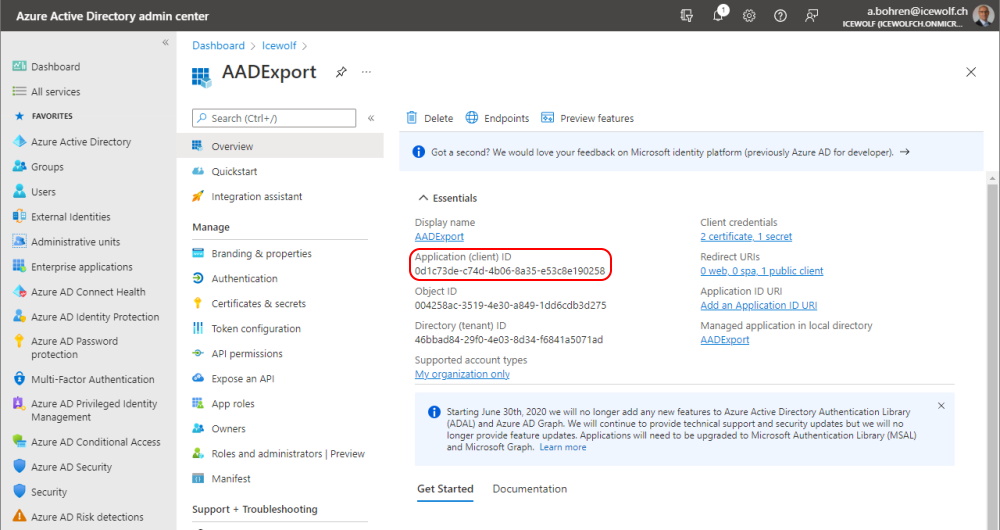The height and width of the screenshot is (530, 1000).
Task: Collapse the AADExport resource menu
Action: point(371,118)
